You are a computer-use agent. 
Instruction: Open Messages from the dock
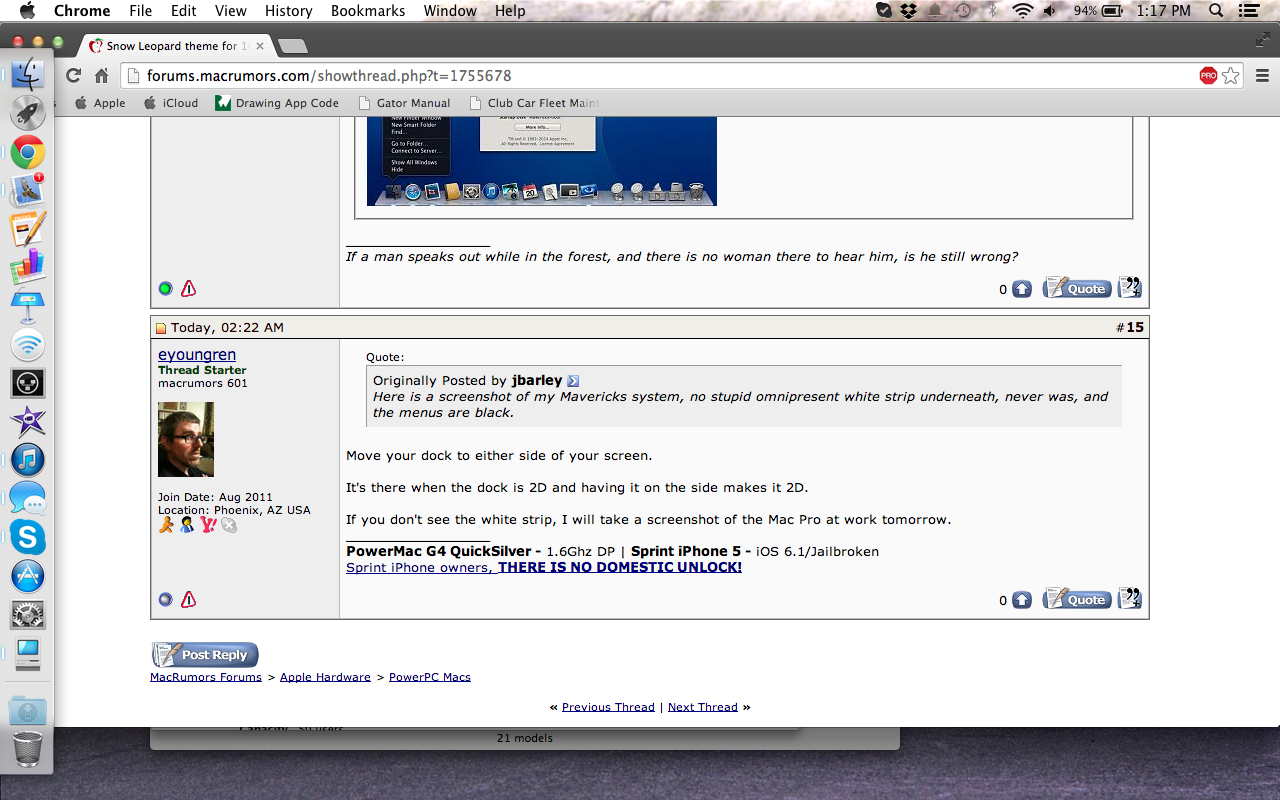(28, 498)
